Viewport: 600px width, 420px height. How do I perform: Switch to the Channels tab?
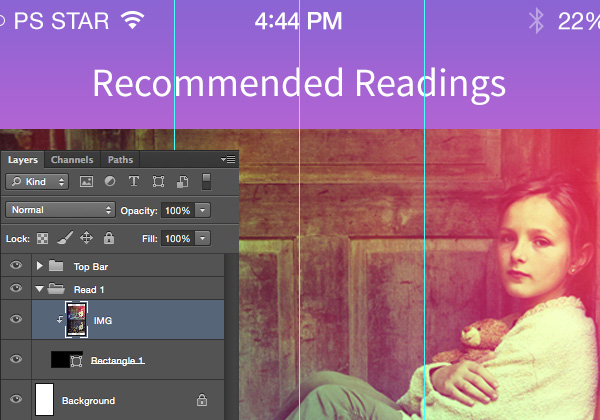tap(72, 160)
